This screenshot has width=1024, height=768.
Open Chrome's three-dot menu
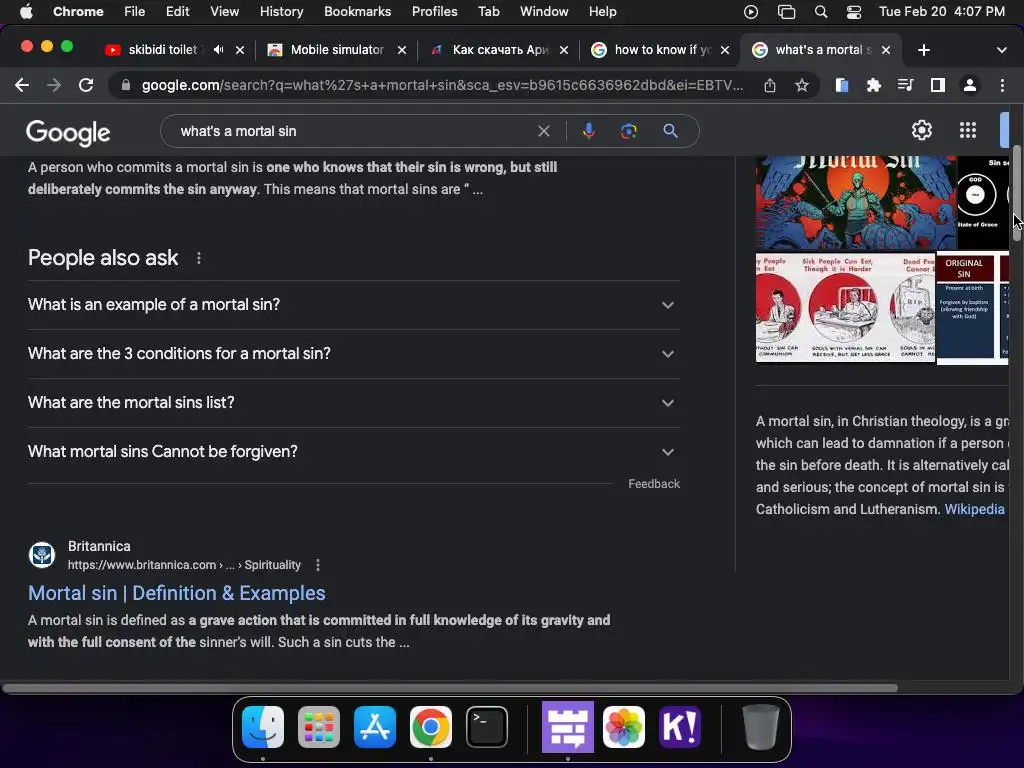click(1002, 86)
